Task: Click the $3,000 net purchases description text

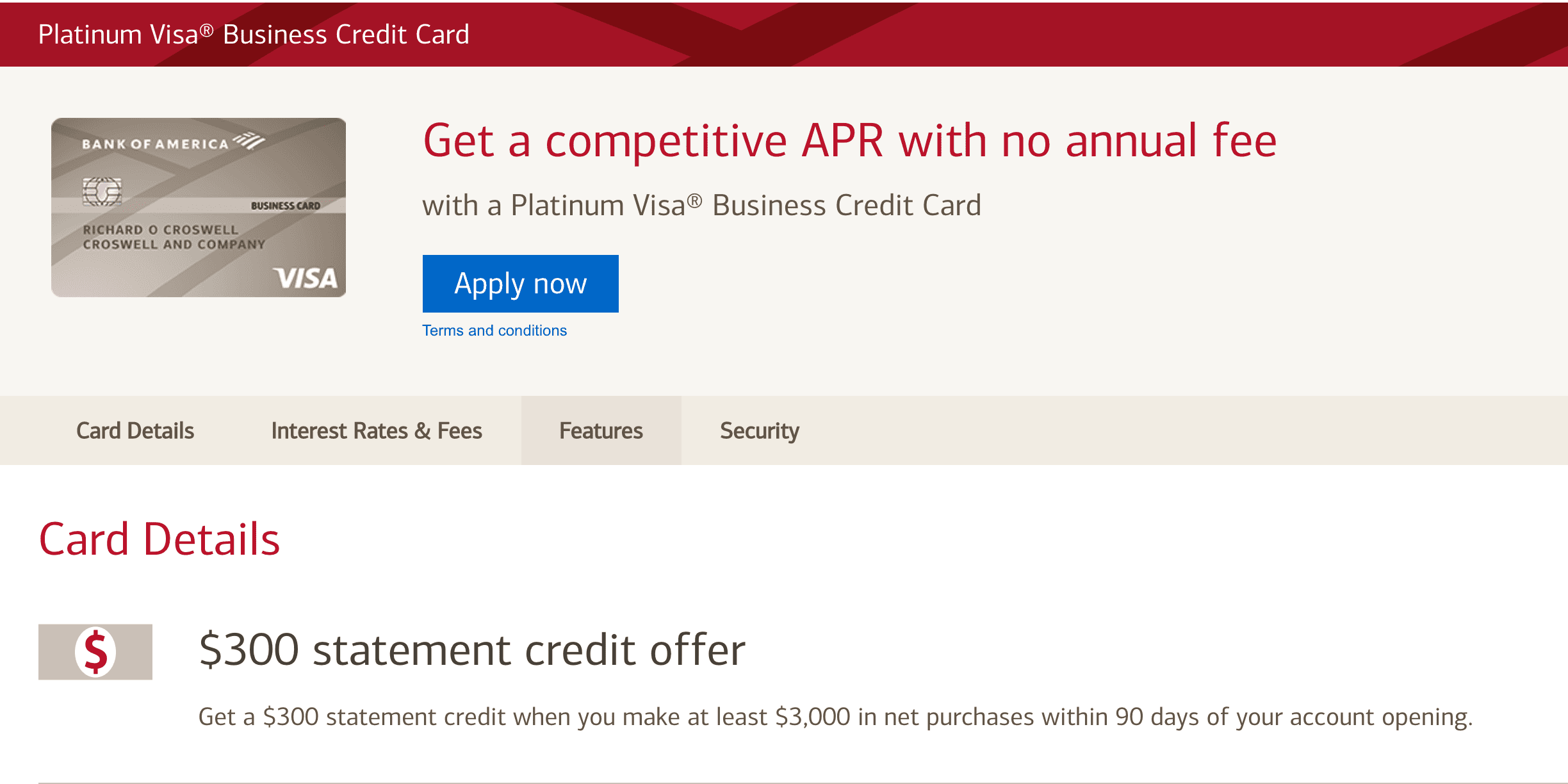Action: tap(835, 717)
